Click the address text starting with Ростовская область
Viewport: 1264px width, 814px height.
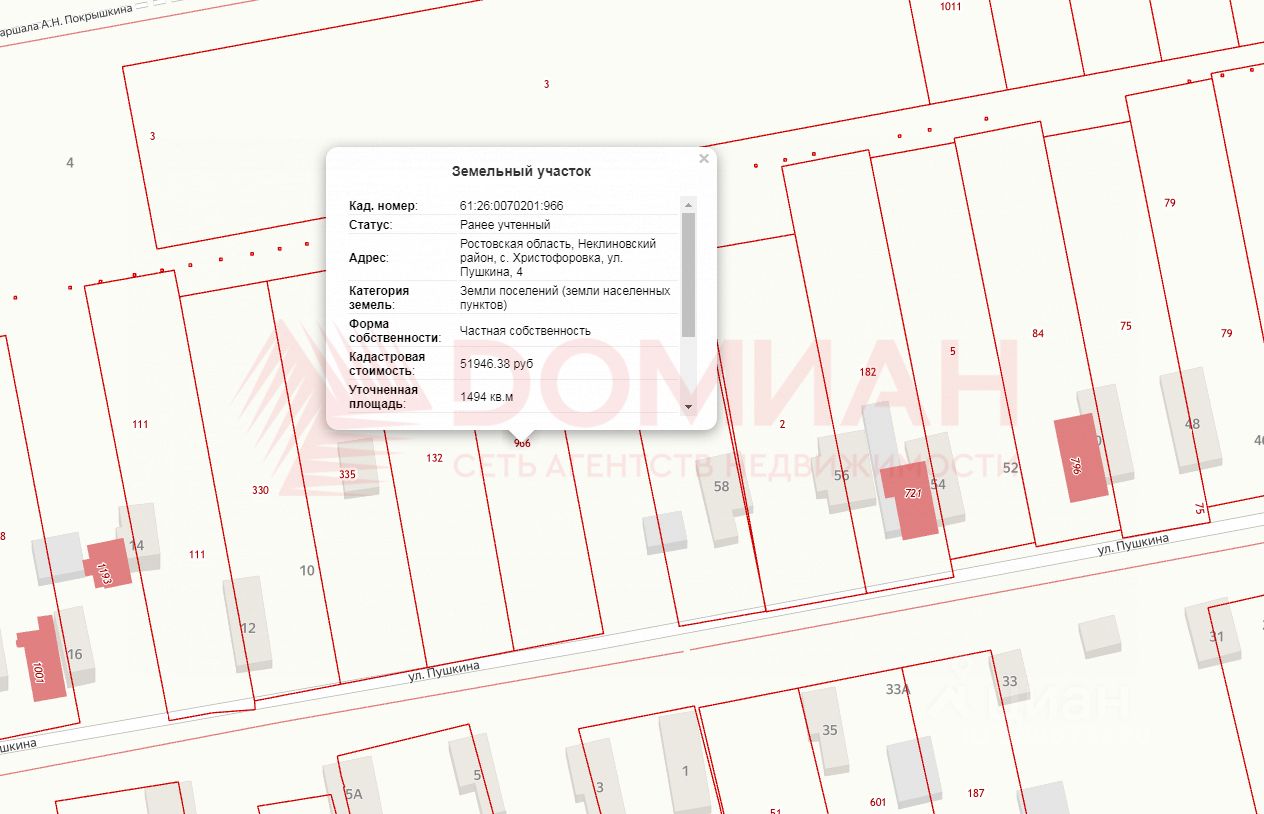pos(558,258)
